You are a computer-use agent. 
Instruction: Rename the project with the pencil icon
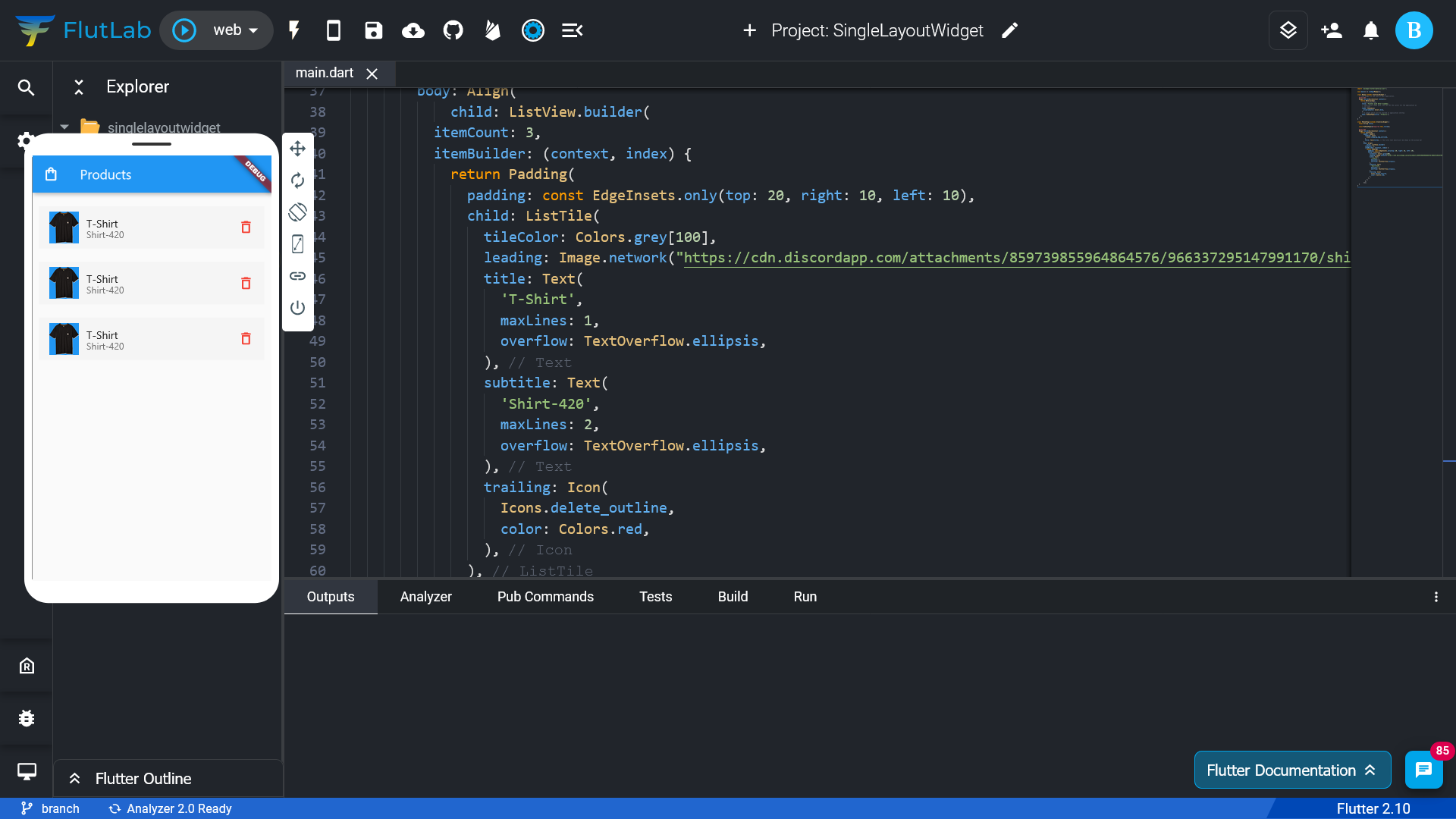[x=1009, y=30]
